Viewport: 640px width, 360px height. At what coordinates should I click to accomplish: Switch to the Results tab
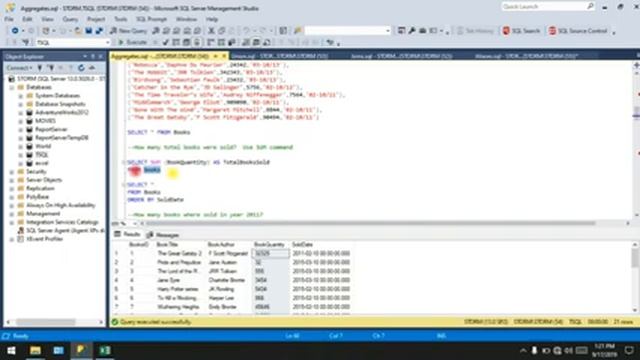[x=127, y=234]
